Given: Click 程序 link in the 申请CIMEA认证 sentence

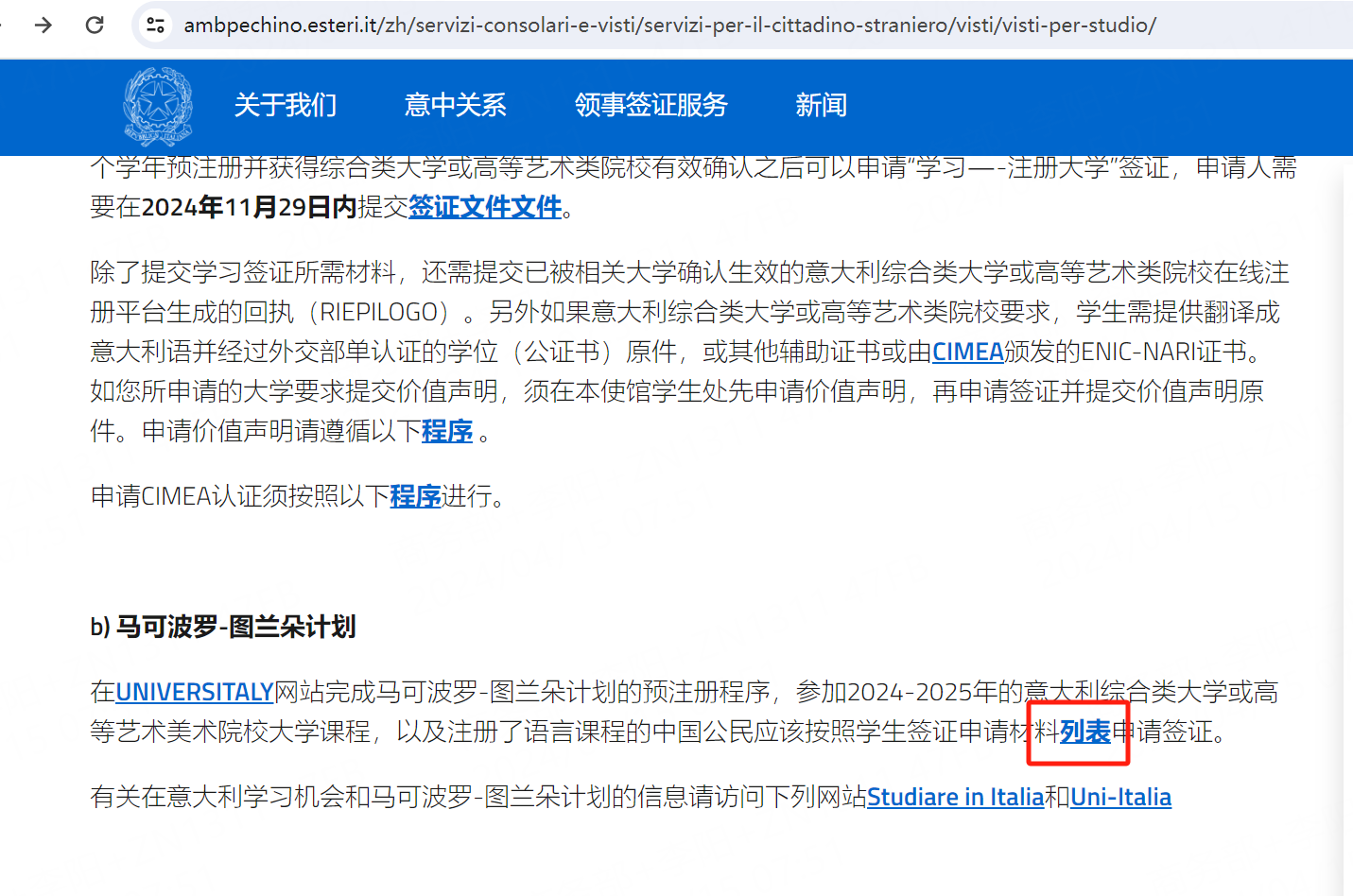Looking at the screenshot, I should point(415,496).
